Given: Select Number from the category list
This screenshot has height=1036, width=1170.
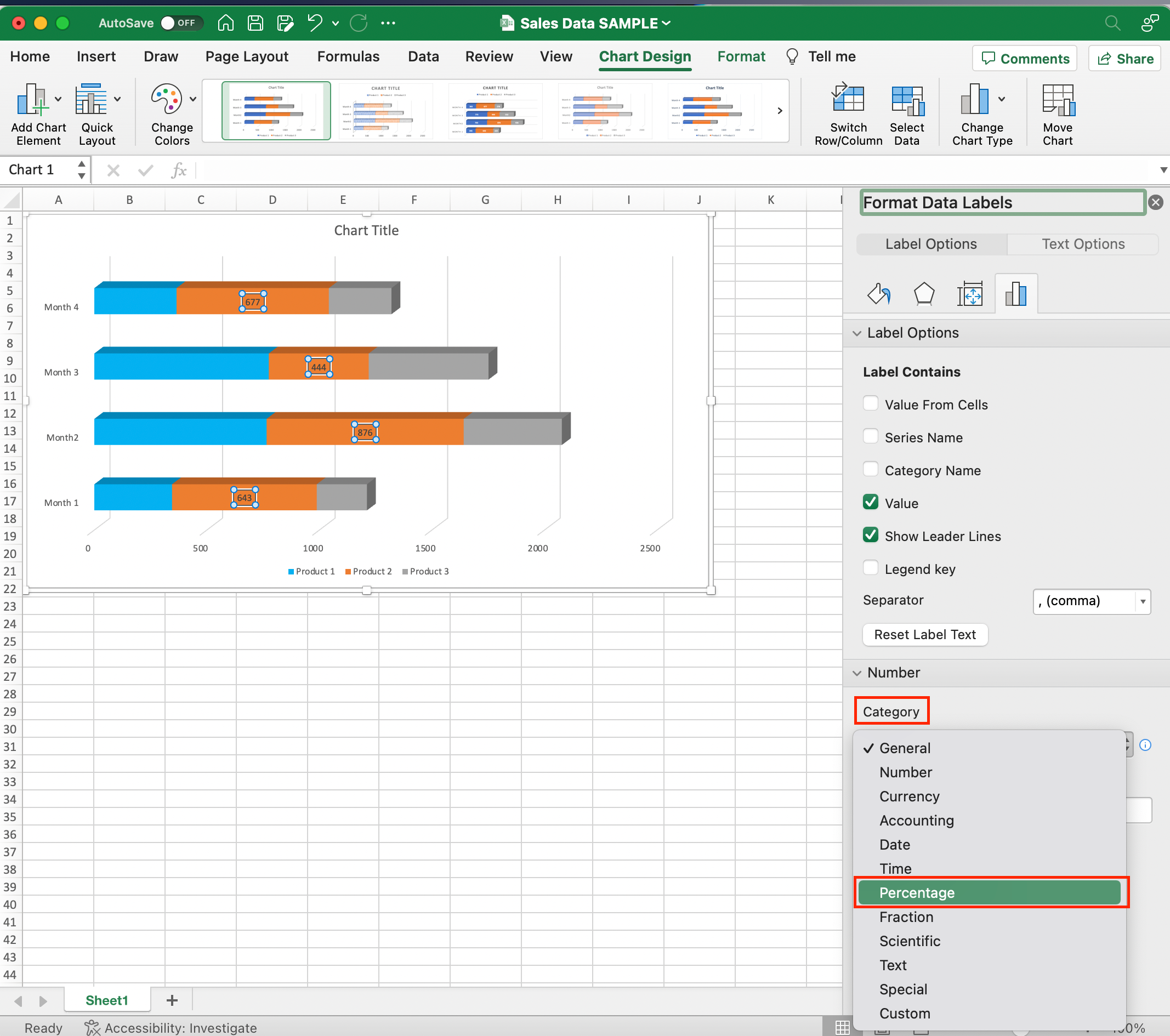Looking at the screenshot, I should click(x=989, y=773).
